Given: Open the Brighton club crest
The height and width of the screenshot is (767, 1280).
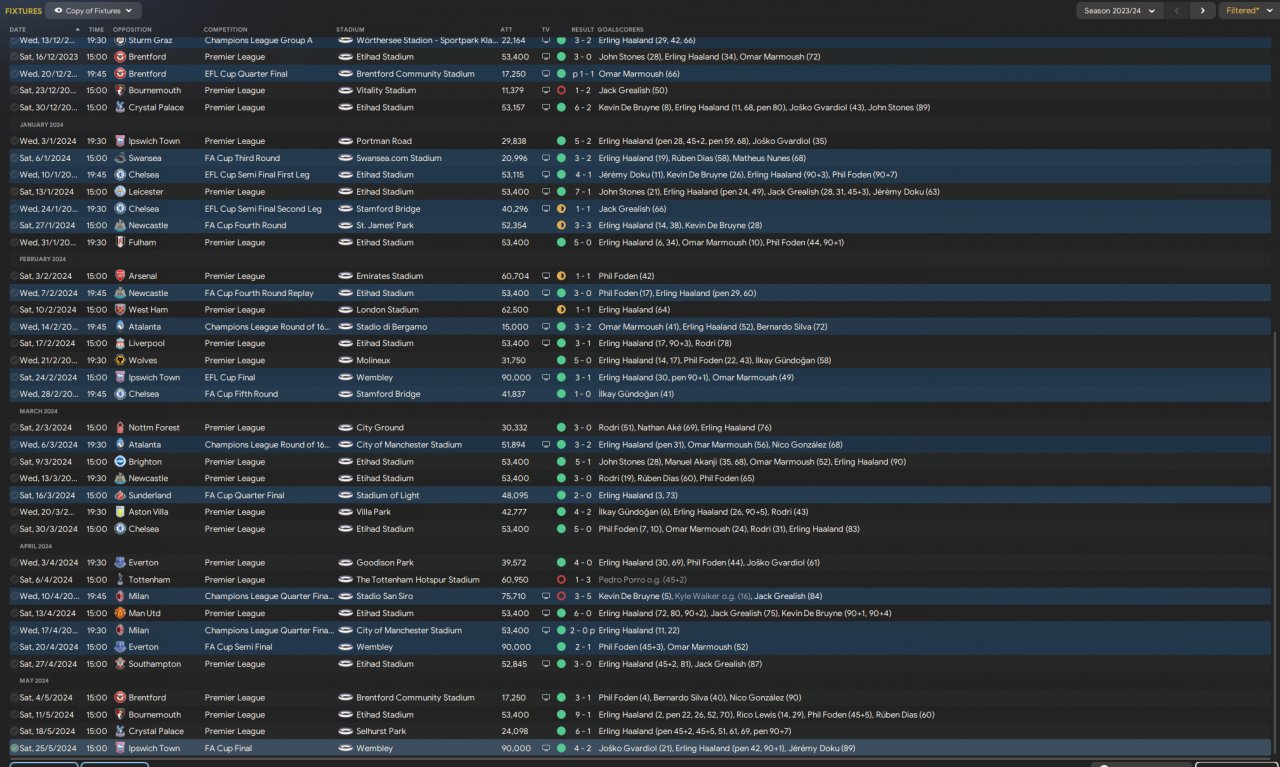Looking at the screenshot, I should [120, 462].
